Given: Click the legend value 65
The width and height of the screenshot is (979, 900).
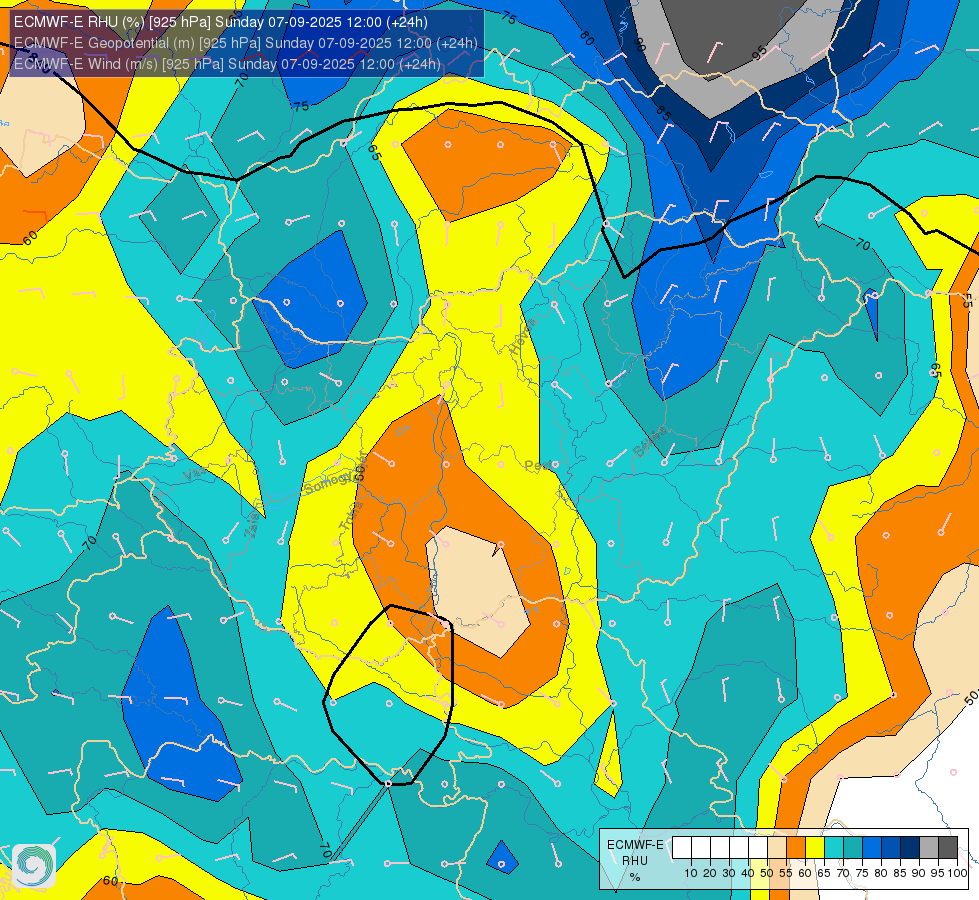Looking at the screenshot, I should 824,873.
